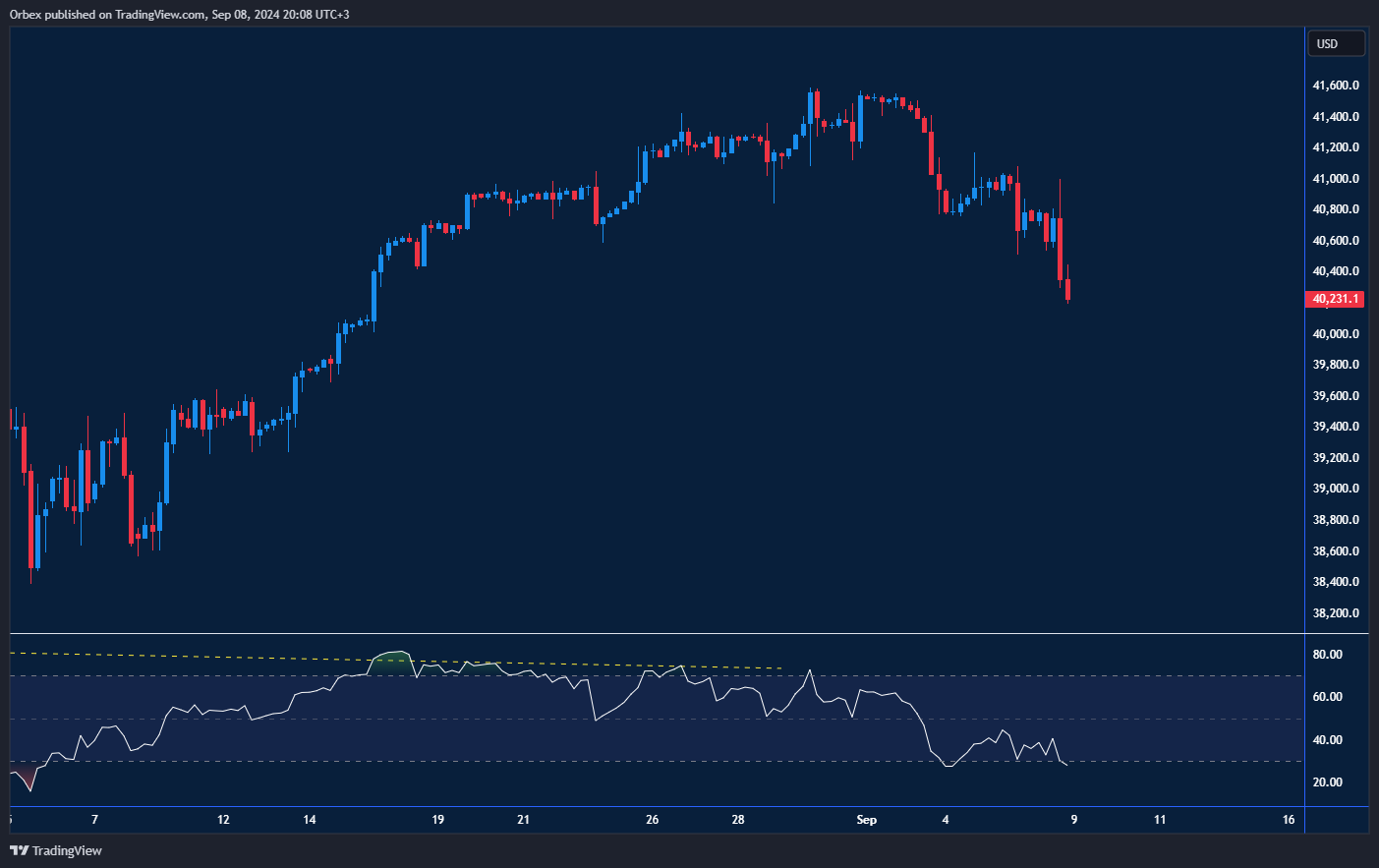Click date 16 on the time axis
1379x868 pixels.
point(1288,820)
